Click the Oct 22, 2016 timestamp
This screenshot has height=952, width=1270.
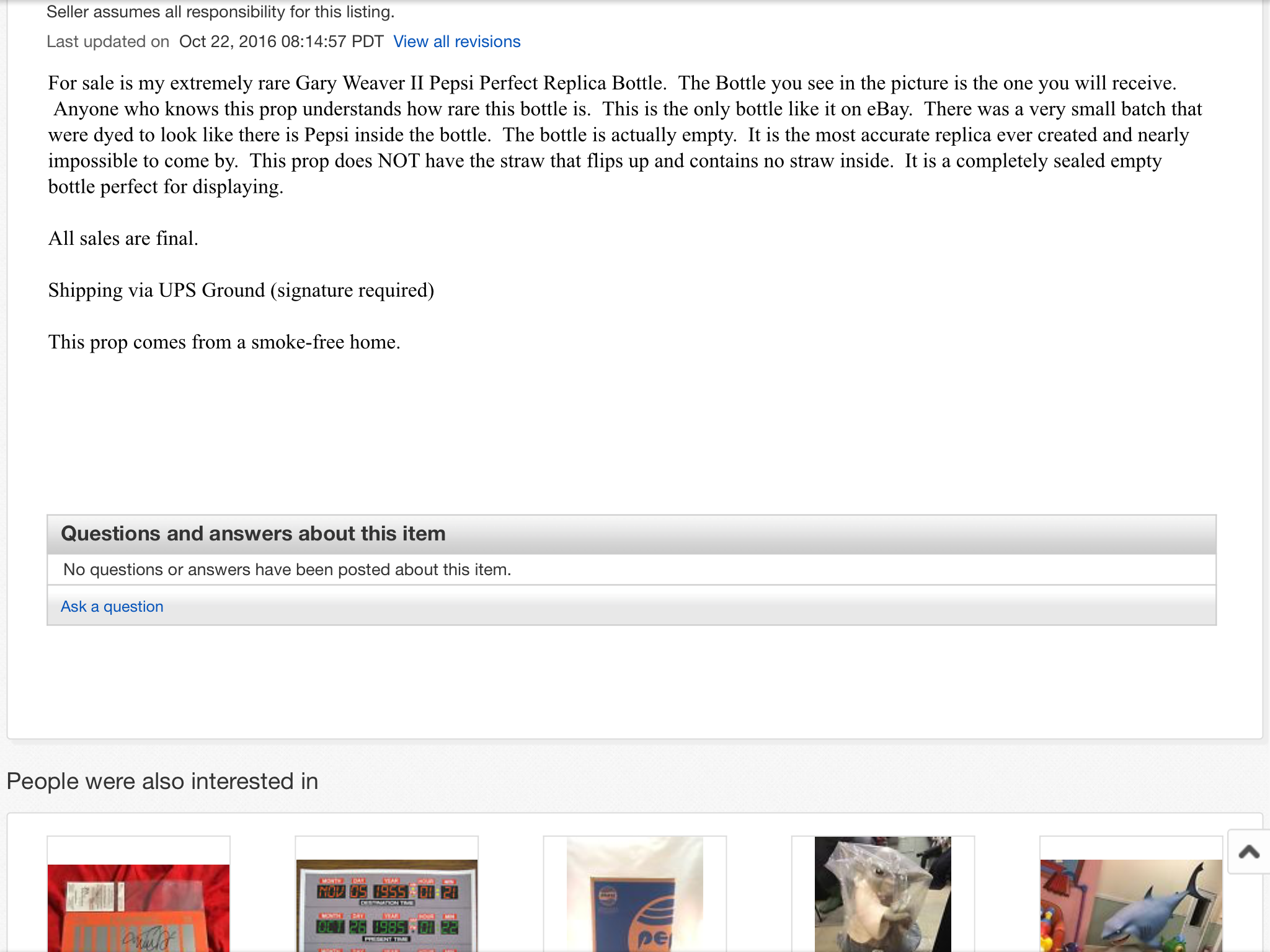click(282, 42)
